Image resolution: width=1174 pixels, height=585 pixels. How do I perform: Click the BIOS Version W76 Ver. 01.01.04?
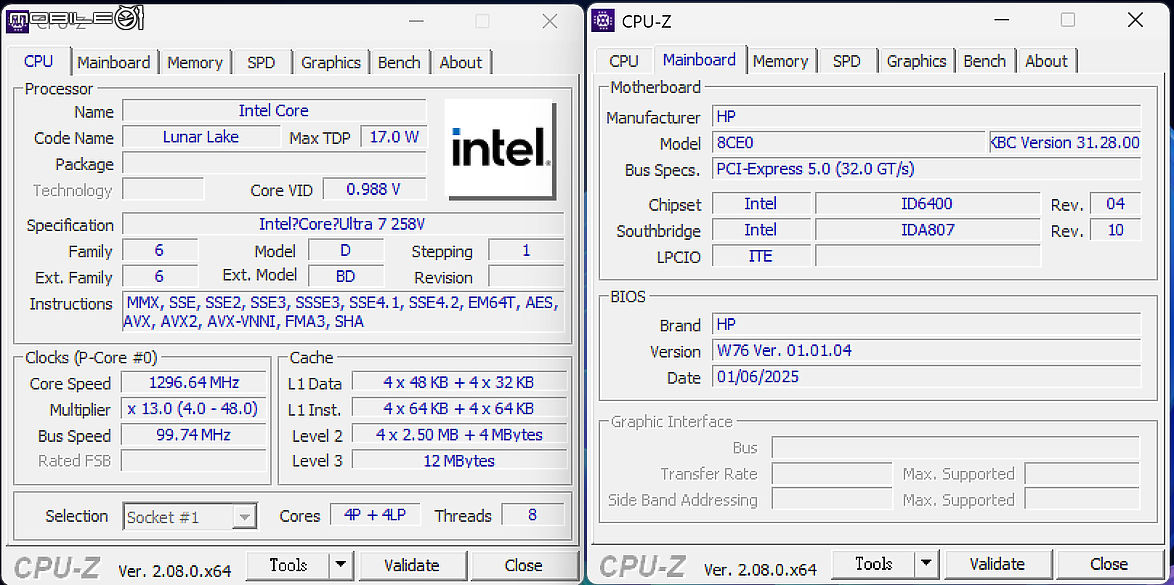pos(926,351)
